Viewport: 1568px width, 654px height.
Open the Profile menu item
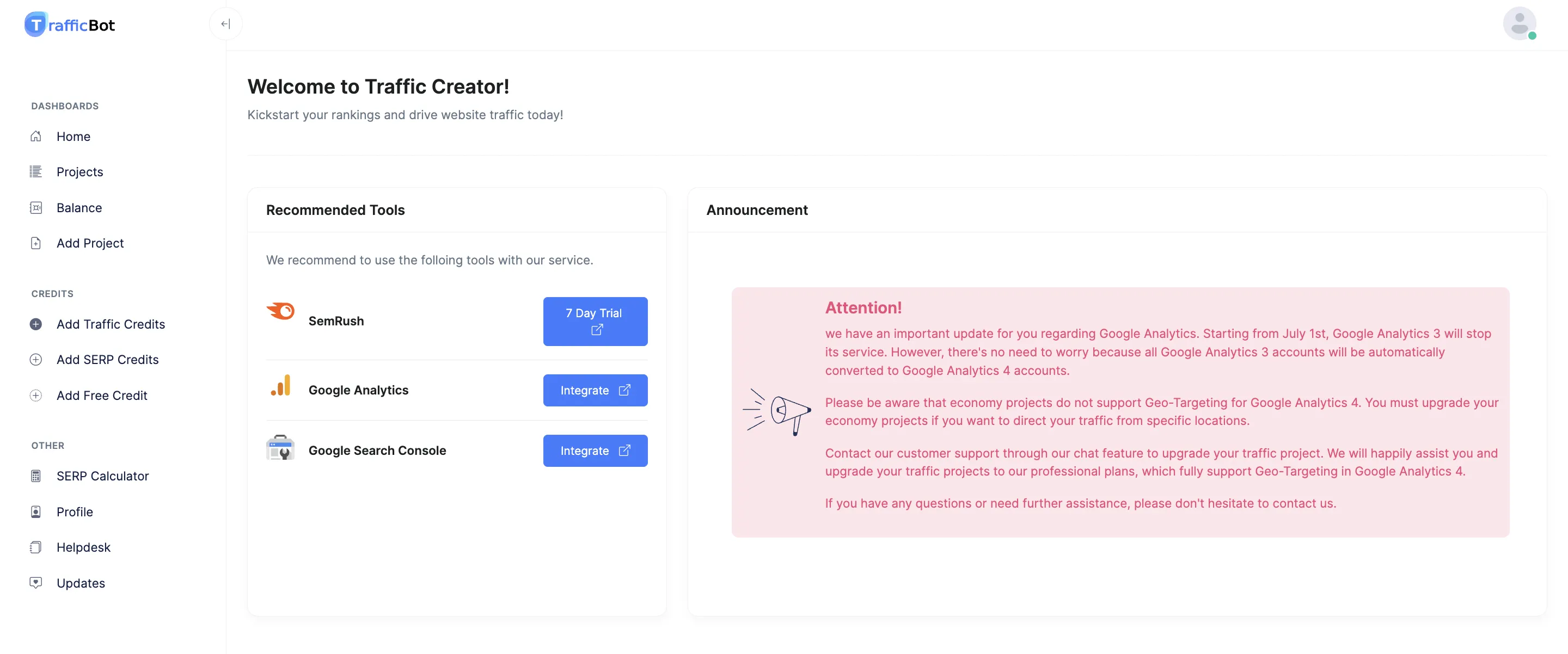[75, 511]
